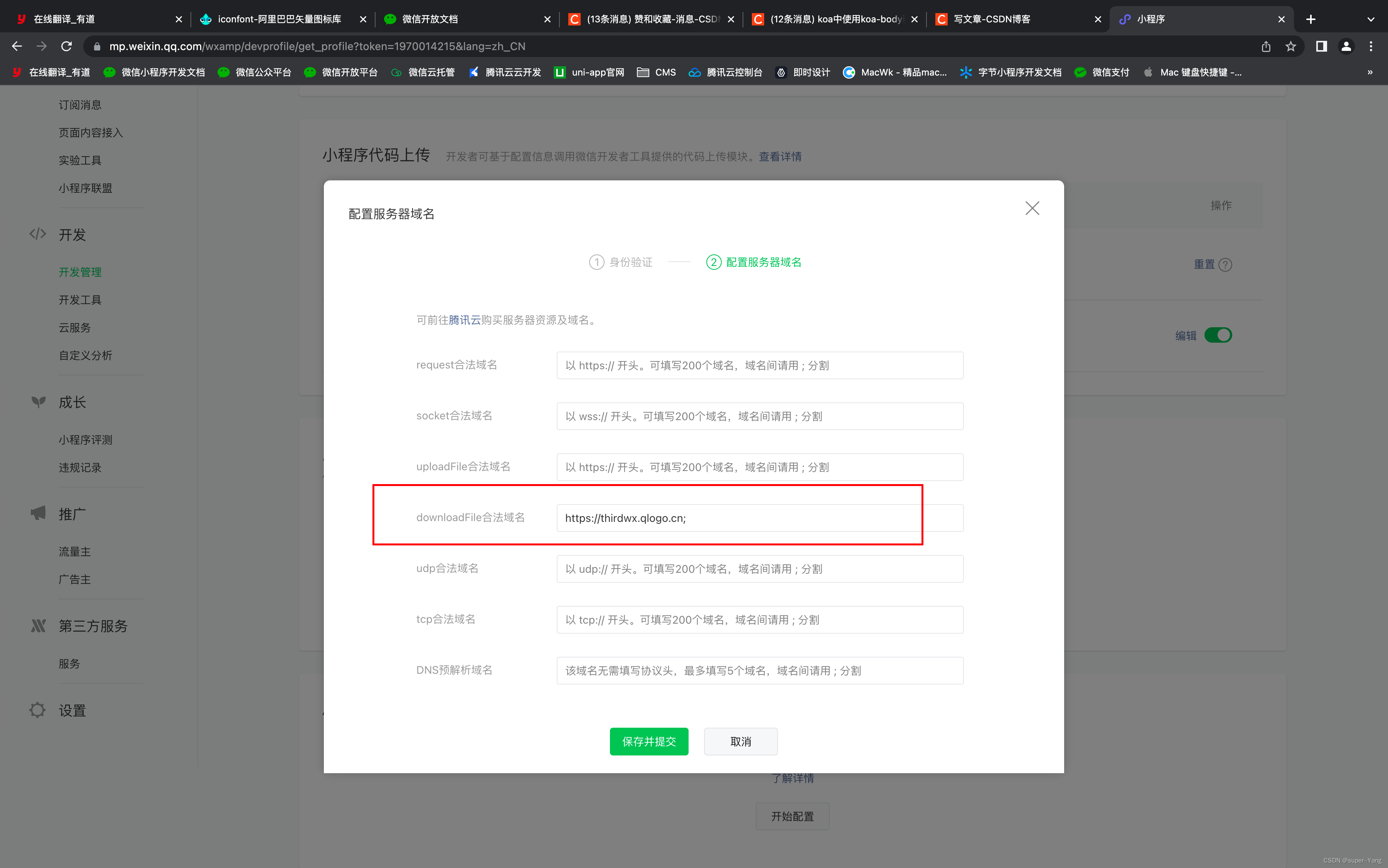Open the 微信公众平台 bookmark
The height and width of the screenshot is (868, 1388).
point(254,72)
